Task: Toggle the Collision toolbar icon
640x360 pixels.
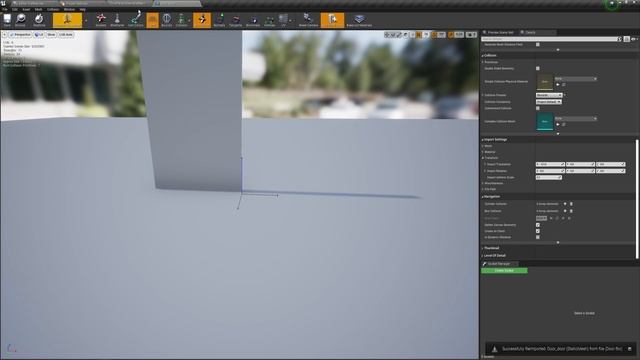Action: [x=181, y=20]
